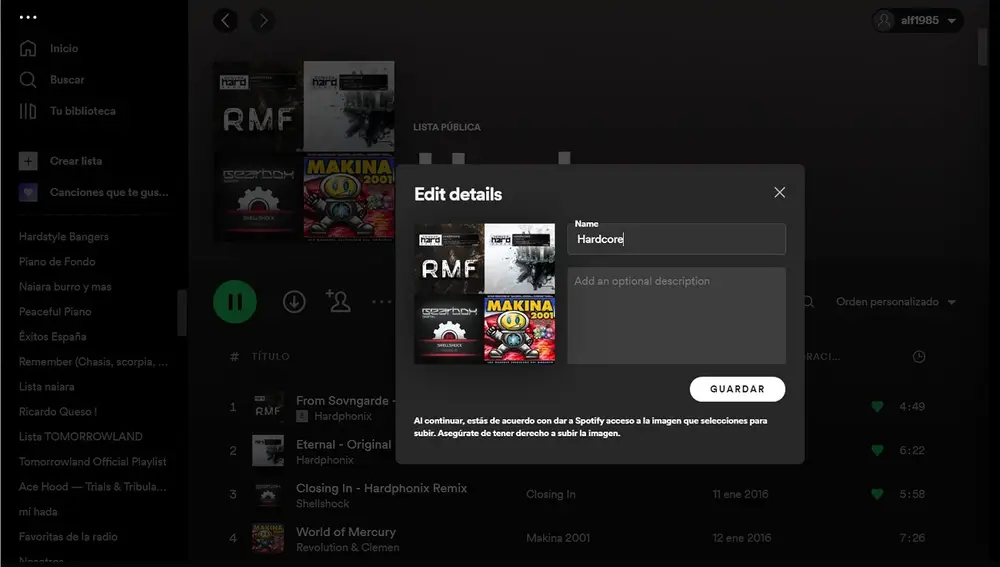This screenshot has width=1000, height=567.
Task: Click Inicio label in sidebar
Action: coord(64,48)
